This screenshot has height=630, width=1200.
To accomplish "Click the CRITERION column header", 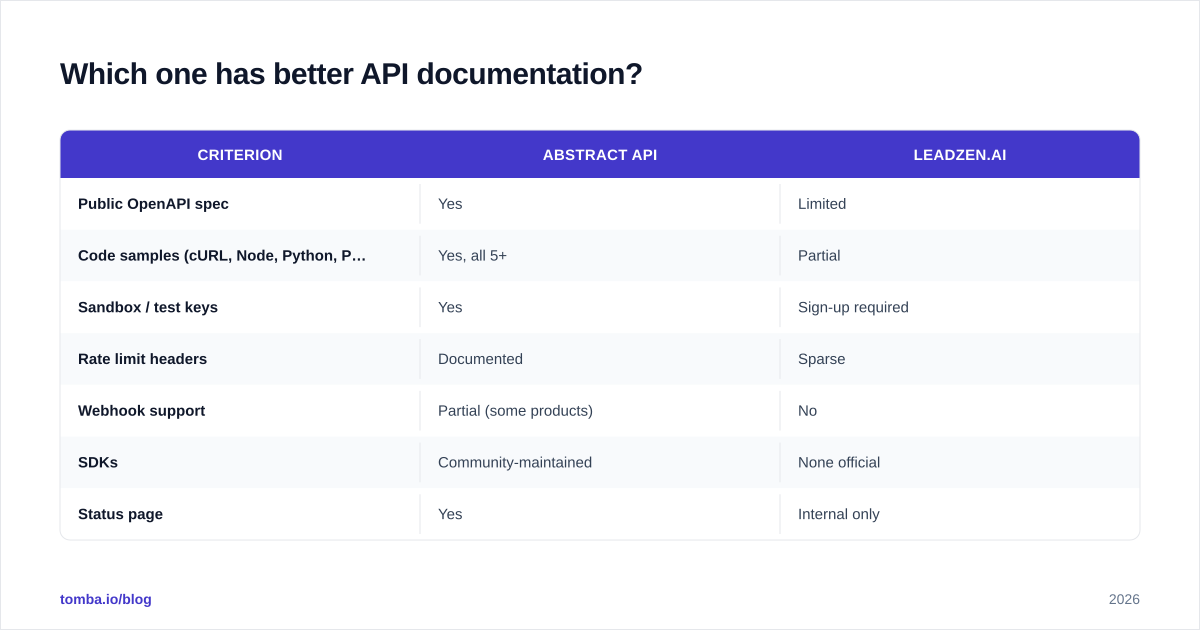I will pos(240,155).
